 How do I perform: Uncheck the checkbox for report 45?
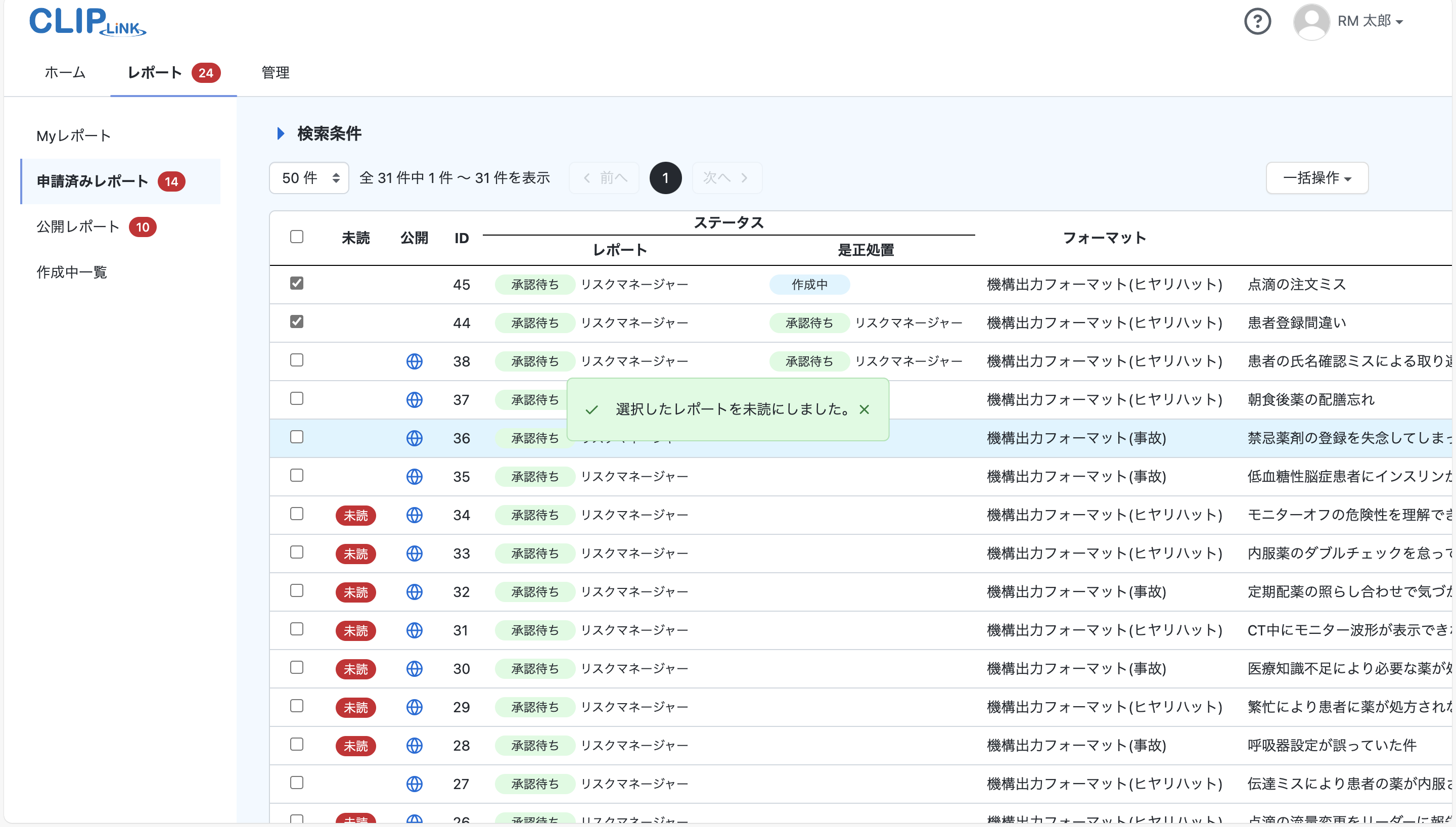[296, 283]
